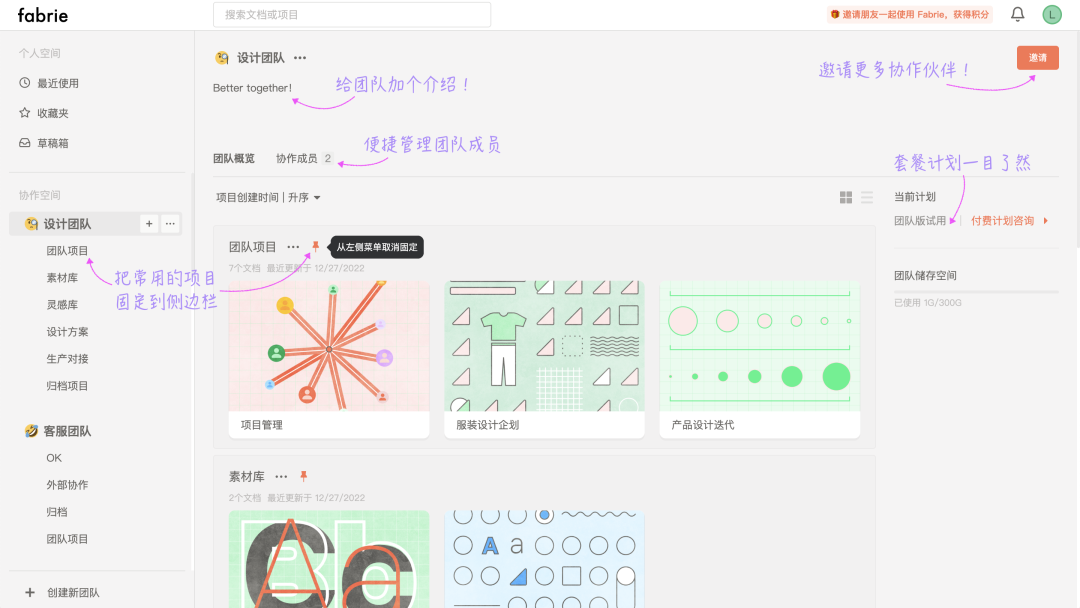The height and width of the screenshot is (608, 1080).
Task: Click the 素材库 section title
Action: pyautogui.click(x=247, y=476)
